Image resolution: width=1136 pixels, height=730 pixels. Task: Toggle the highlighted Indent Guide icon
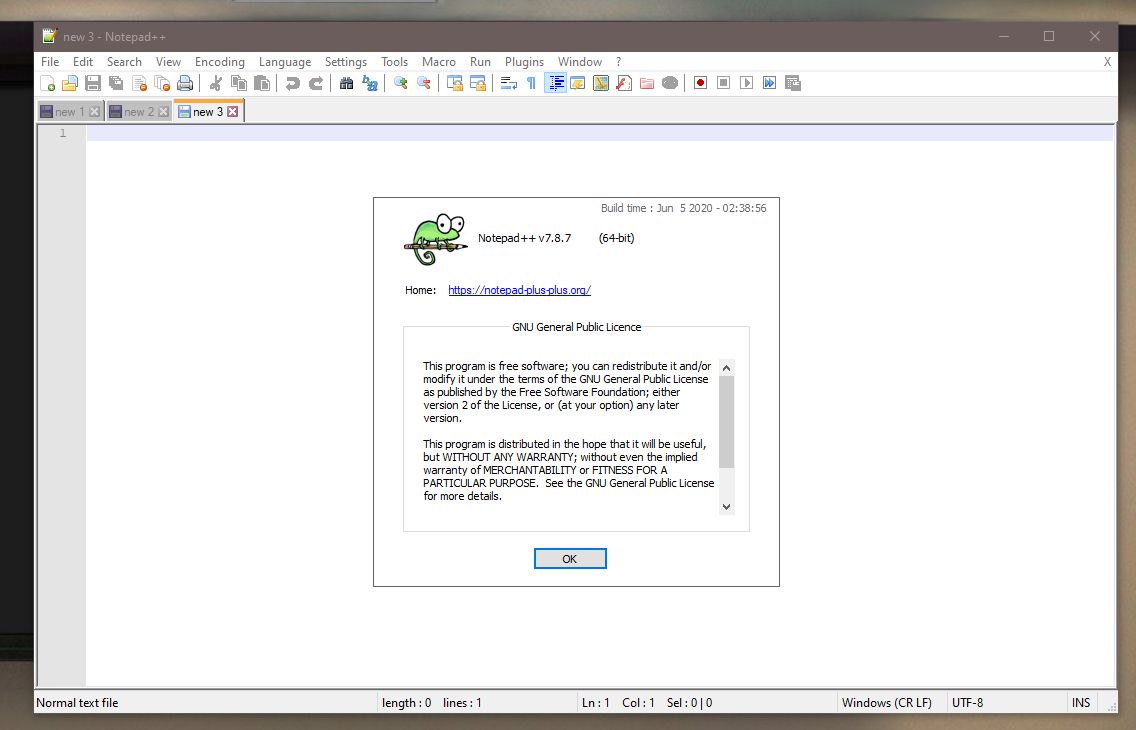(555, 83)
